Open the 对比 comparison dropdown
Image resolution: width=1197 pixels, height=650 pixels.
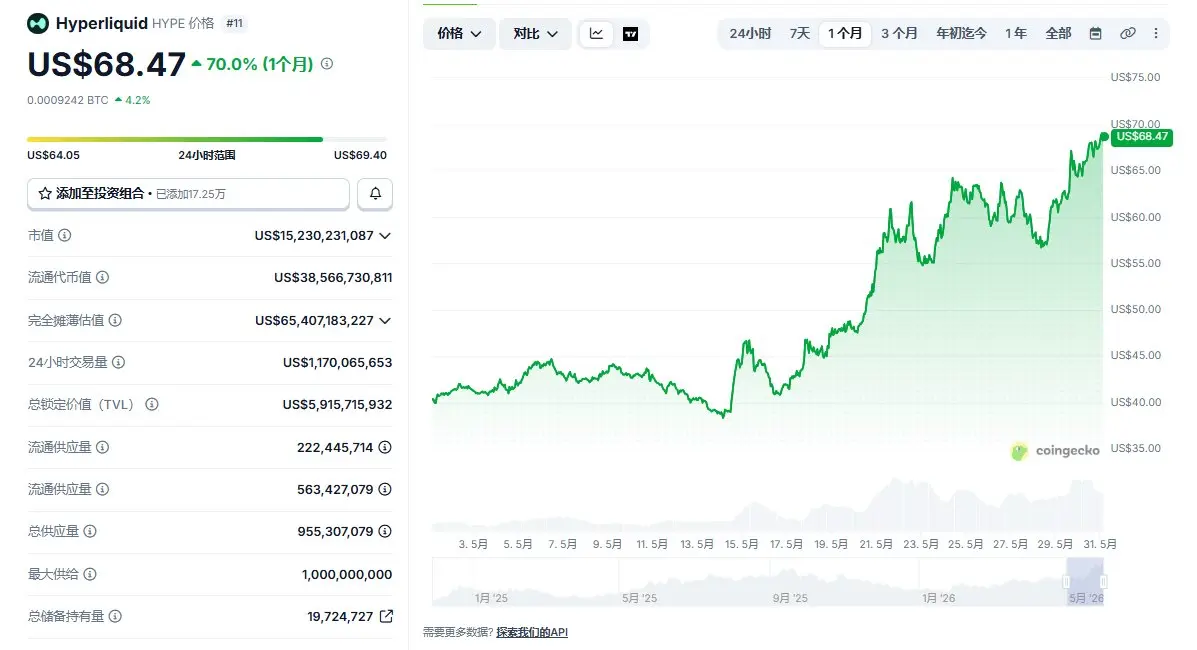pos(535,34)
